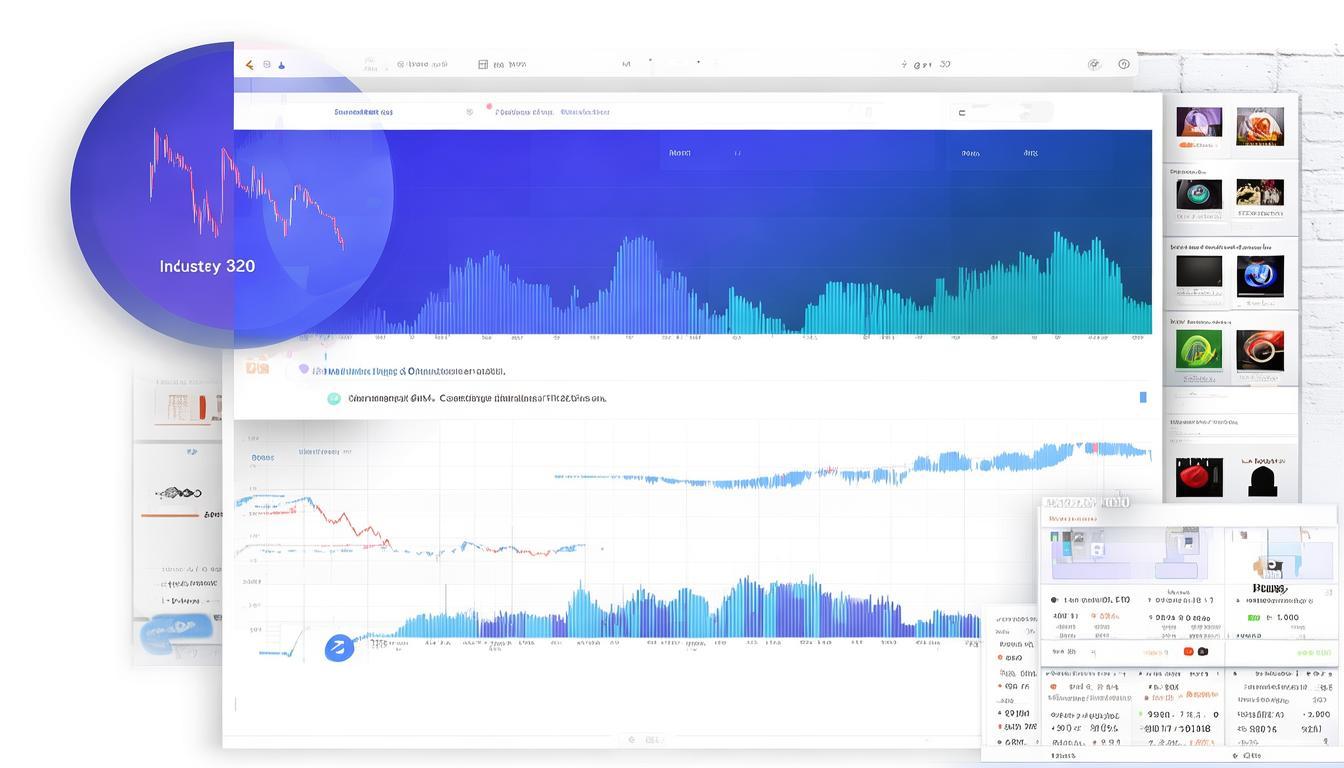
Task: Click the circular badge icon left of the info icon
Action: click(x=1094, y=64)
